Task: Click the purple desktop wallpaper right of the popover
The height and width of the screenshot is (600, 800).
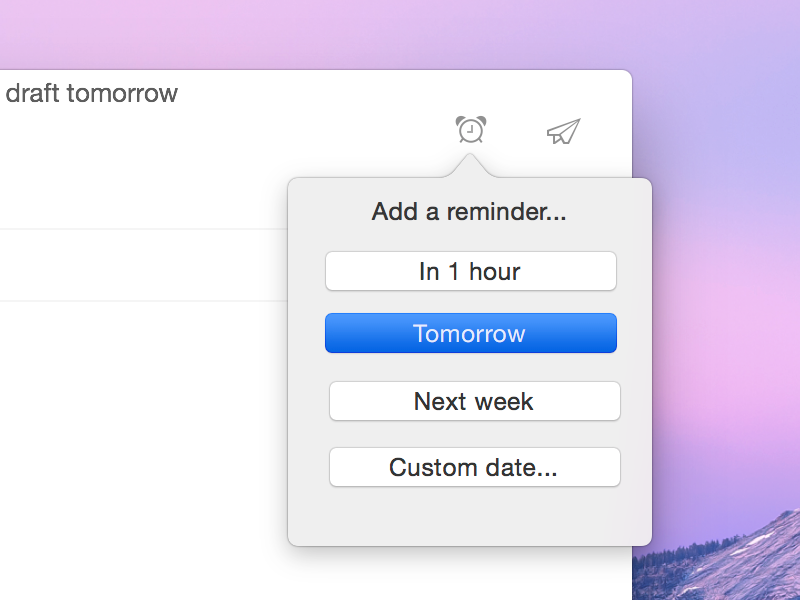Action: (720, 300)
